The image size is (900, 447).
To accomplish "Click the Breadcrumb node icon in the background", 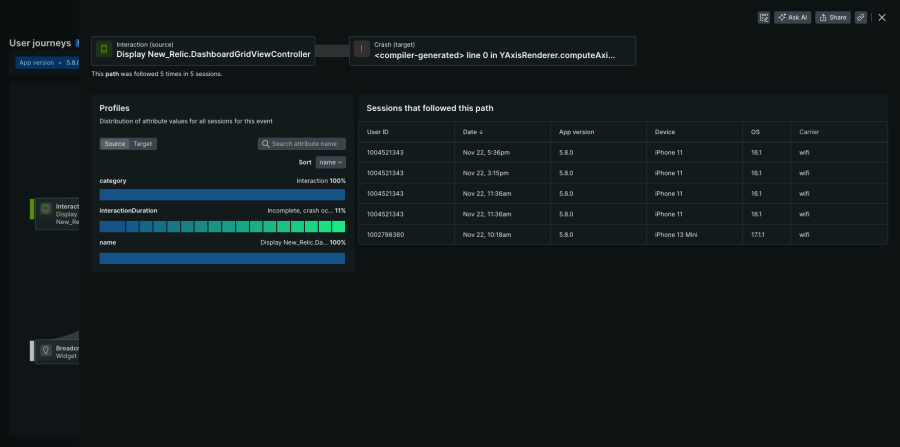I will 45,351.
